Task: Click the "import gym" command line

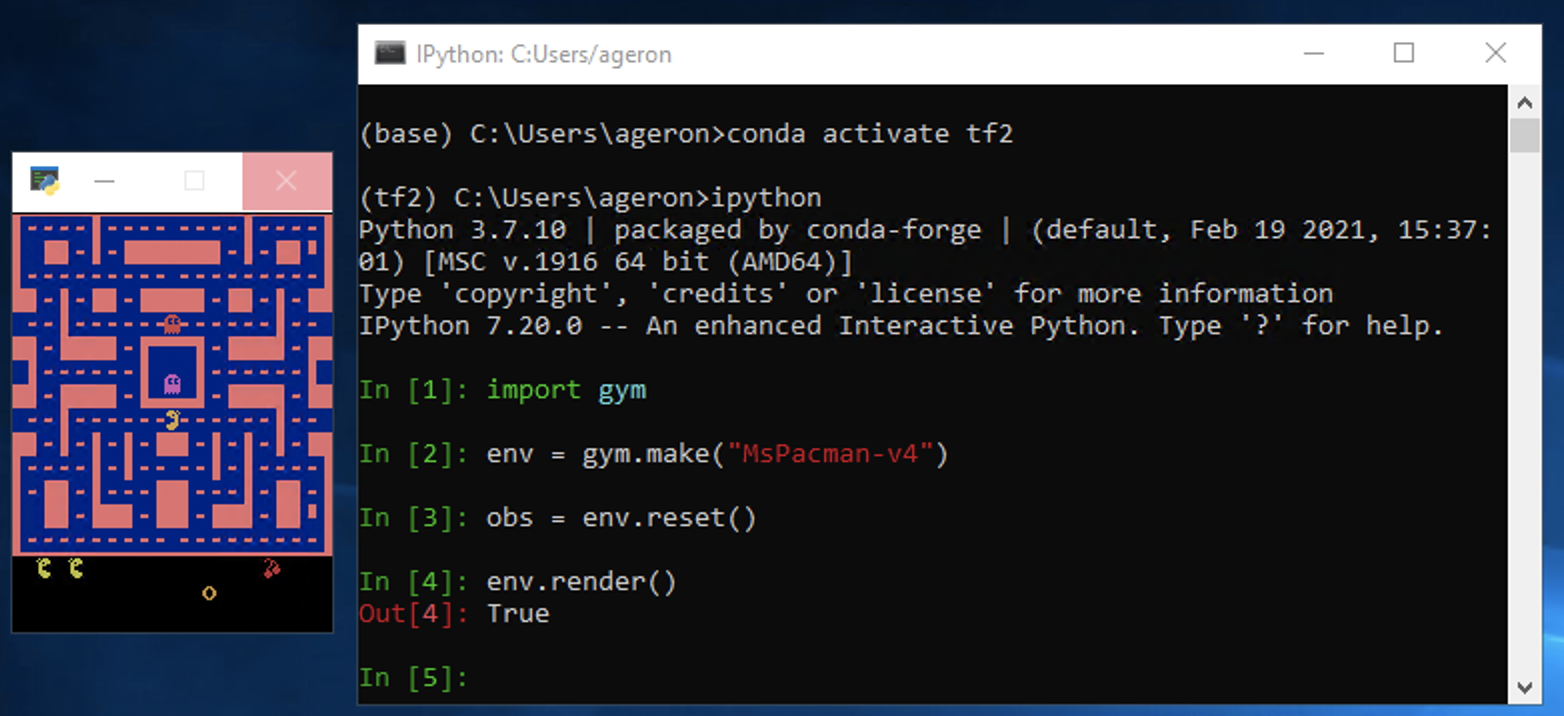Action: [x=567, y=389]
